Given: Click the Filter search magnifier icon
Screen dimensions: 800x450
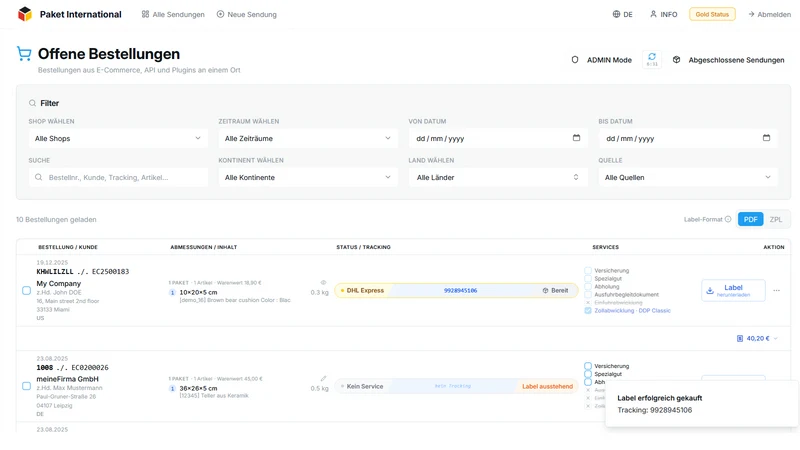Looking at the screenshot, I should (x=32, y=103).
